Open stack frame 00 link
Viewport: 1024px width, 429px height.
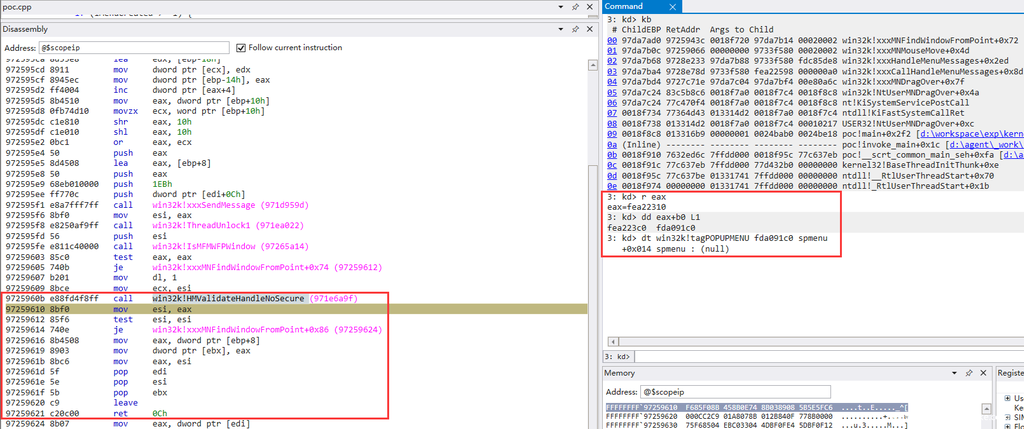[x=612, y=41]
